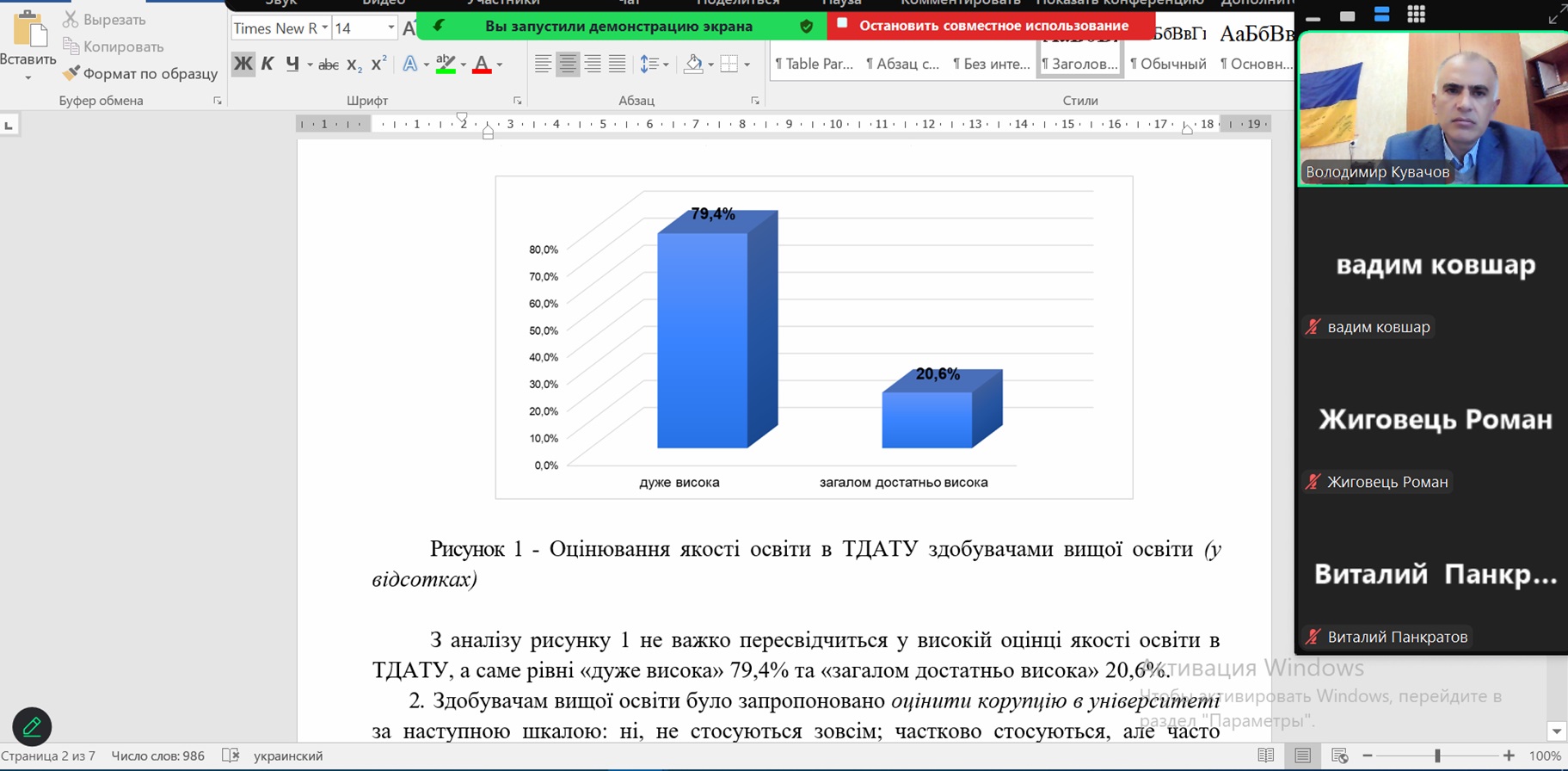
Task: Open the line spacing dropdown arrow
Action: coord(666,65)
